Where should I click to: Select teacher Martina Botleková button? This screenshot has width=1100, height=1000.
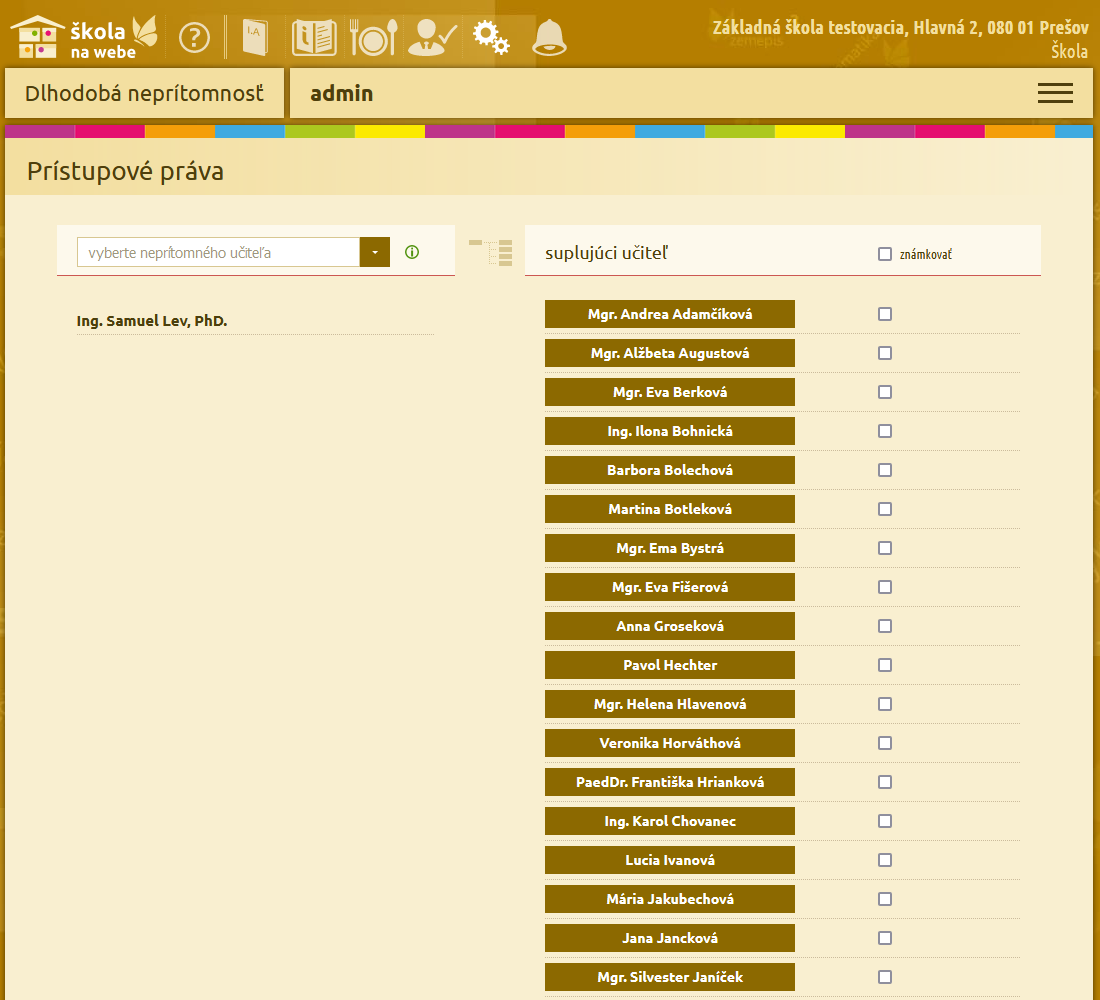click(670, 509)
